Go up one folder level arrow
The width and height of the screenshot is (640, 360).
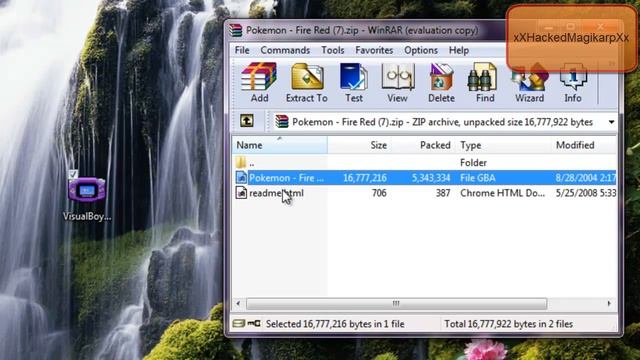[247, 121]
